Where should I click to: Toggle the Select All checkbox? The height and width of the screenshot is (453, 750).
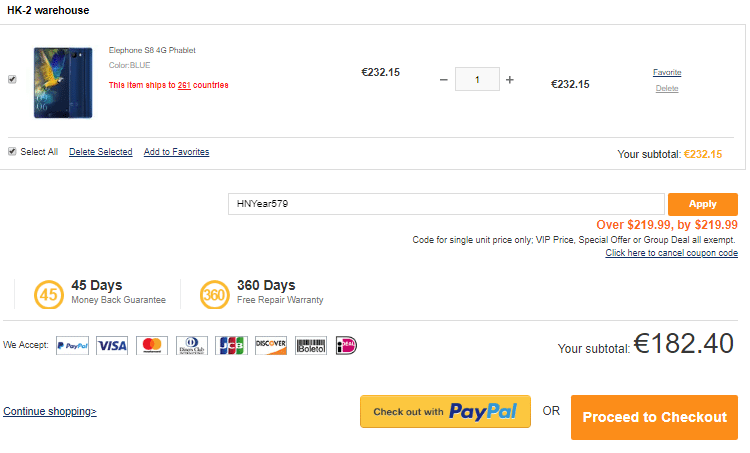tap(12, 152)
